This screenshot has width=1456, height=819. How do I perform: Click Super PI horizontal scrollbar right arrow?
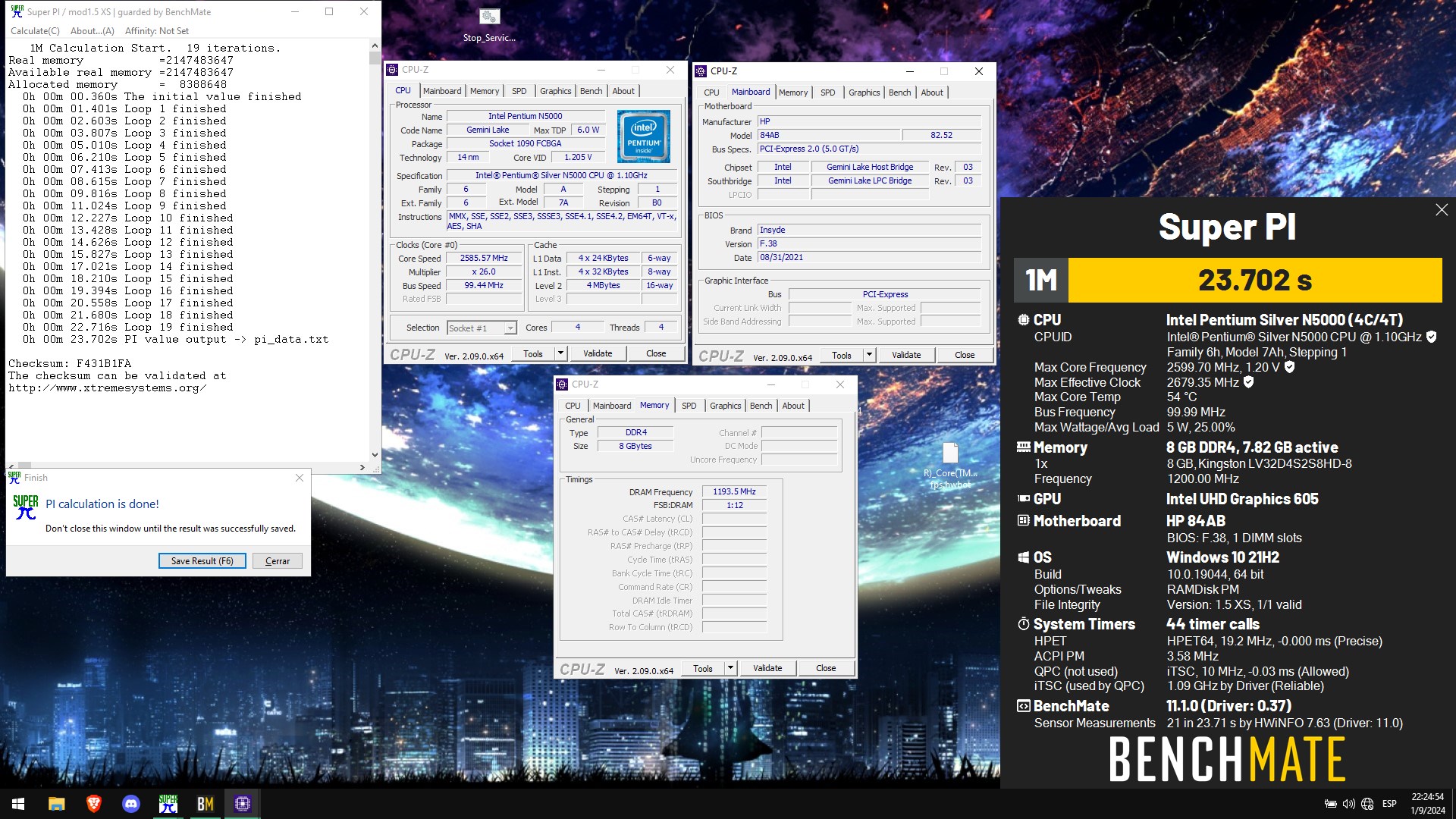click(x=362, y=467)
